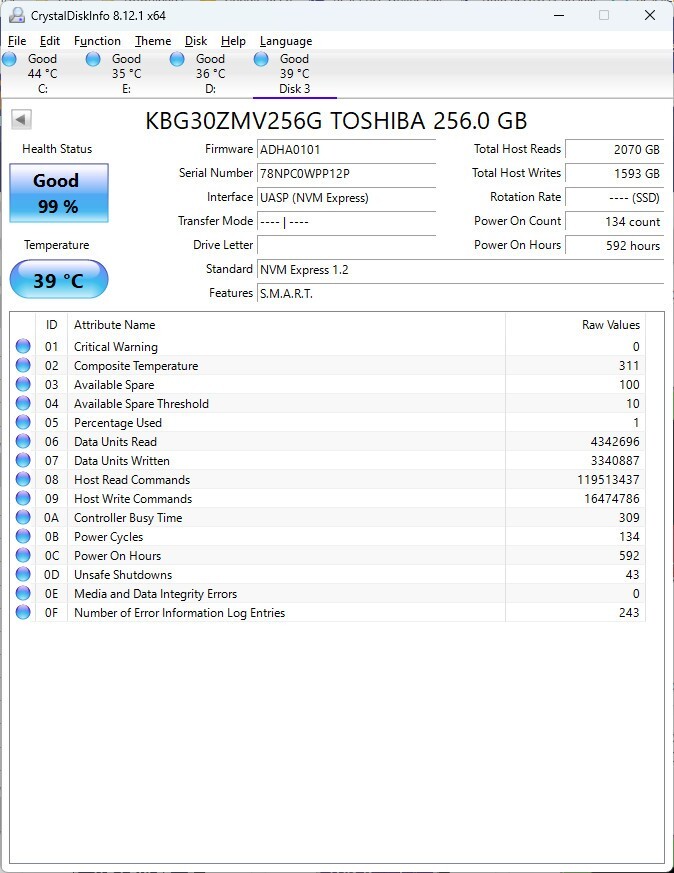Switch to the C: 44 °C disk tab
674x873 pixels.
(x=42, y=73)
